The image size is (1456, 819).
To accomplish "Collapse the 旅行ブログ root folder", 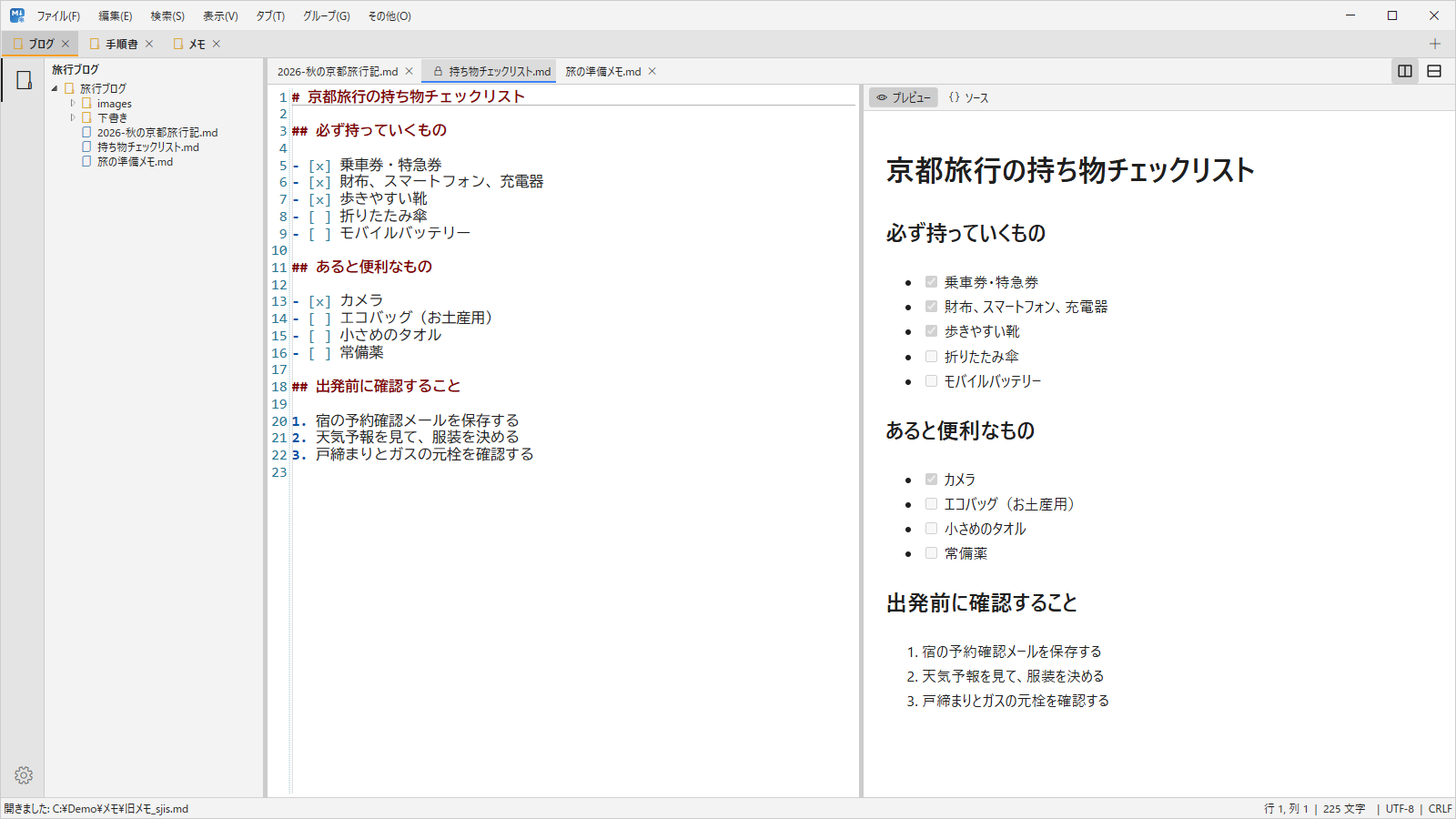I will tap(55, 88).
